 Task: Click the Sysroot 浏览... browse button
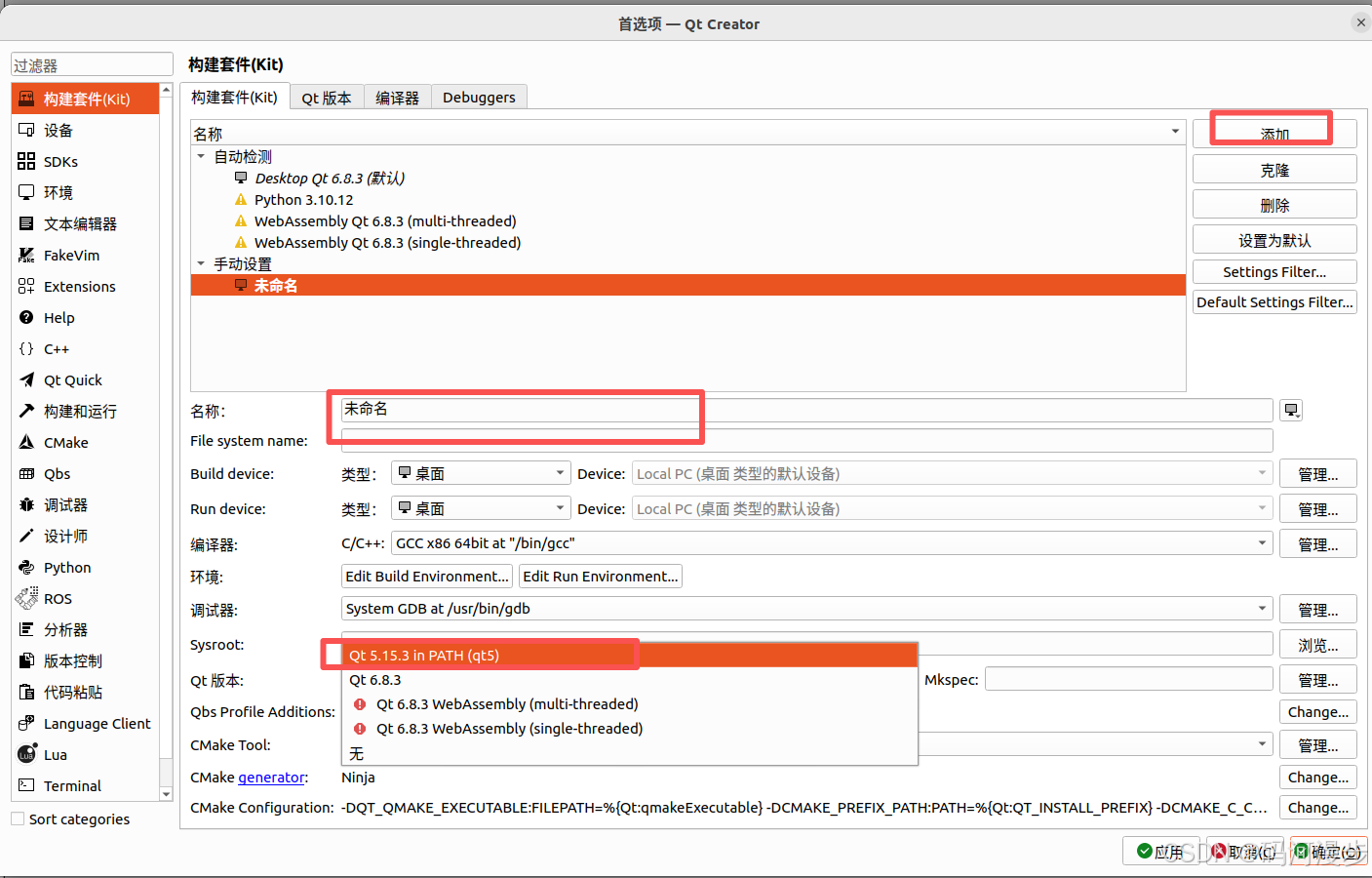1317,645
